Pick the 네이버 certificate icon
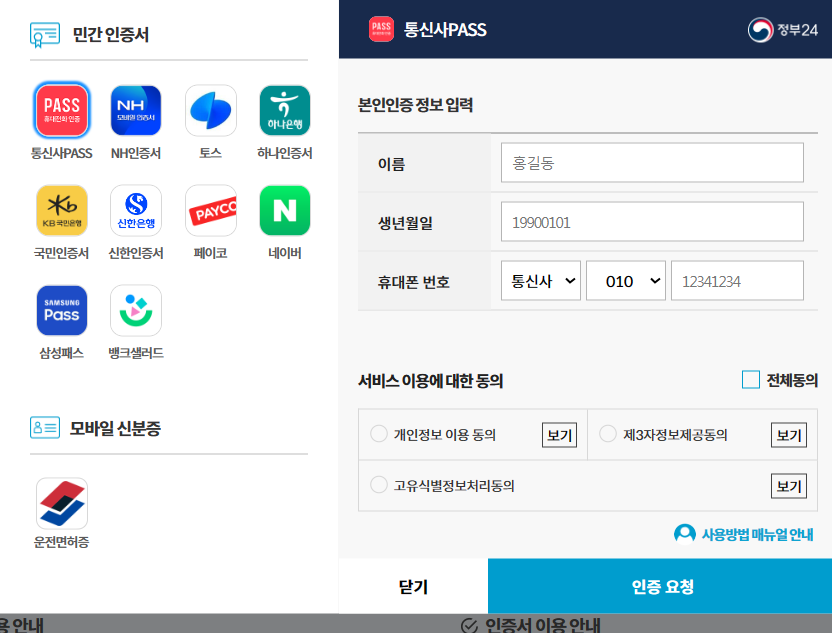Screen dimensions: 832x633 click(x=285, y=210)
